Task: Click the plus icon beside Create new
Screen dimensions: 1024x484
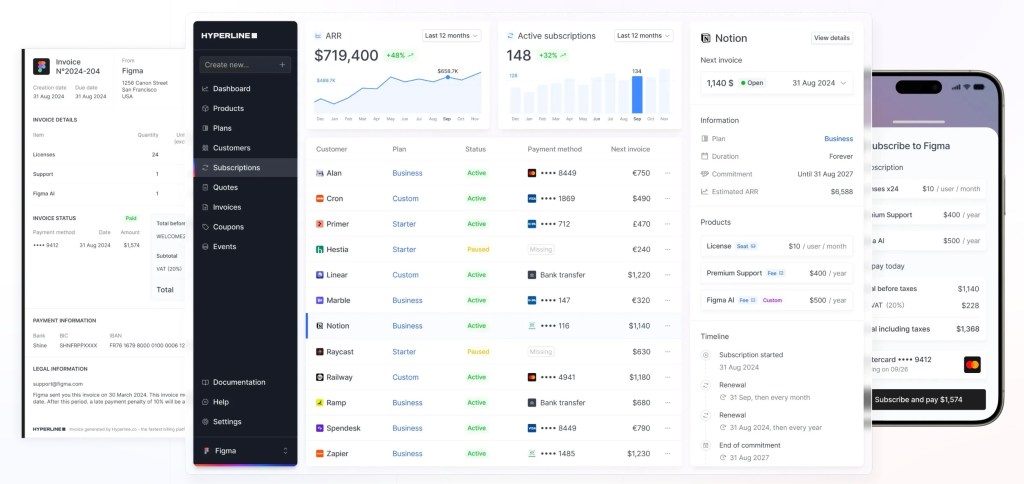Action: click(x=282, y=65)
